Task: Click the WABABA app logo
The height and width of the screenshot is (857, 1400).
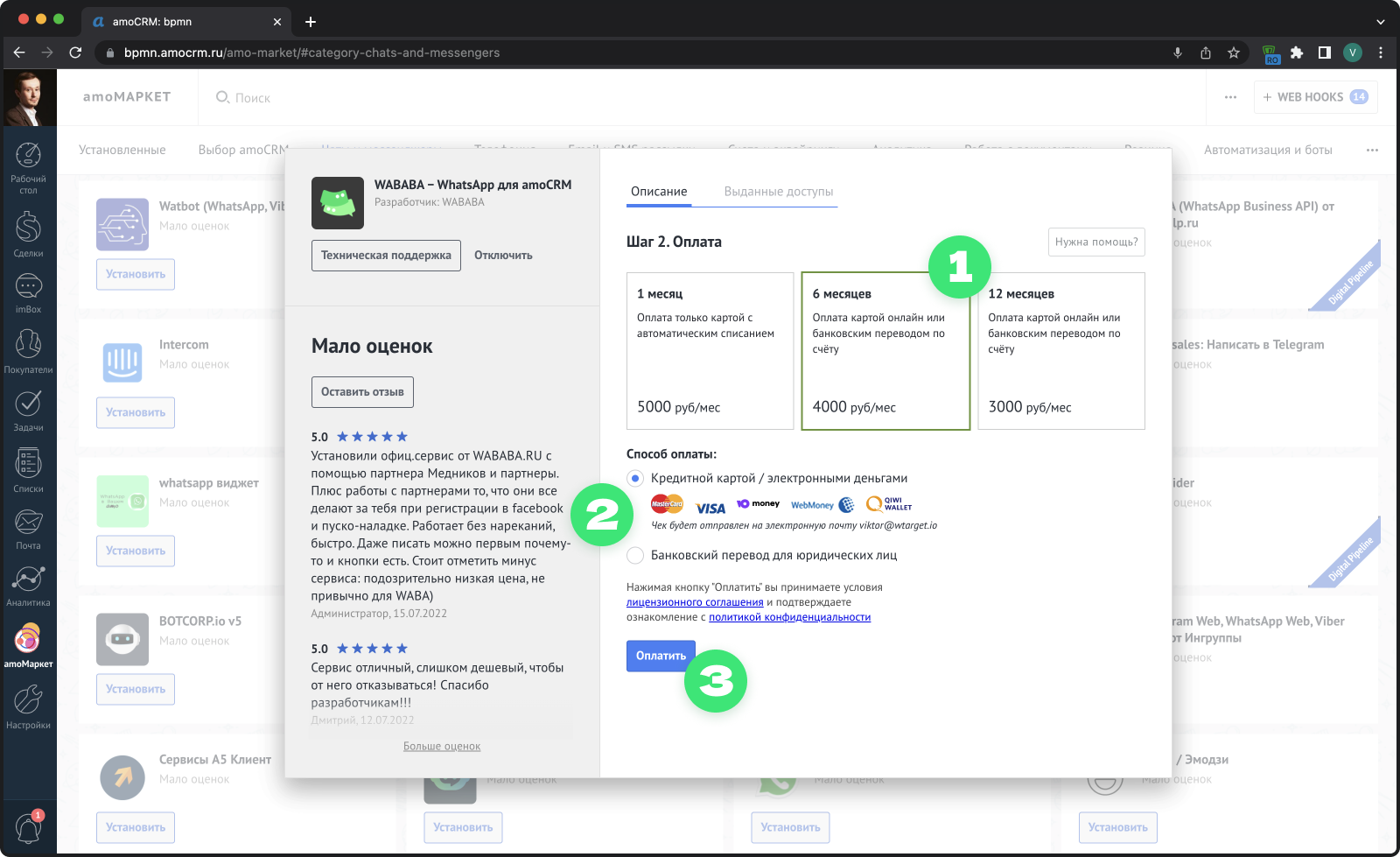Action: point(338,203)
